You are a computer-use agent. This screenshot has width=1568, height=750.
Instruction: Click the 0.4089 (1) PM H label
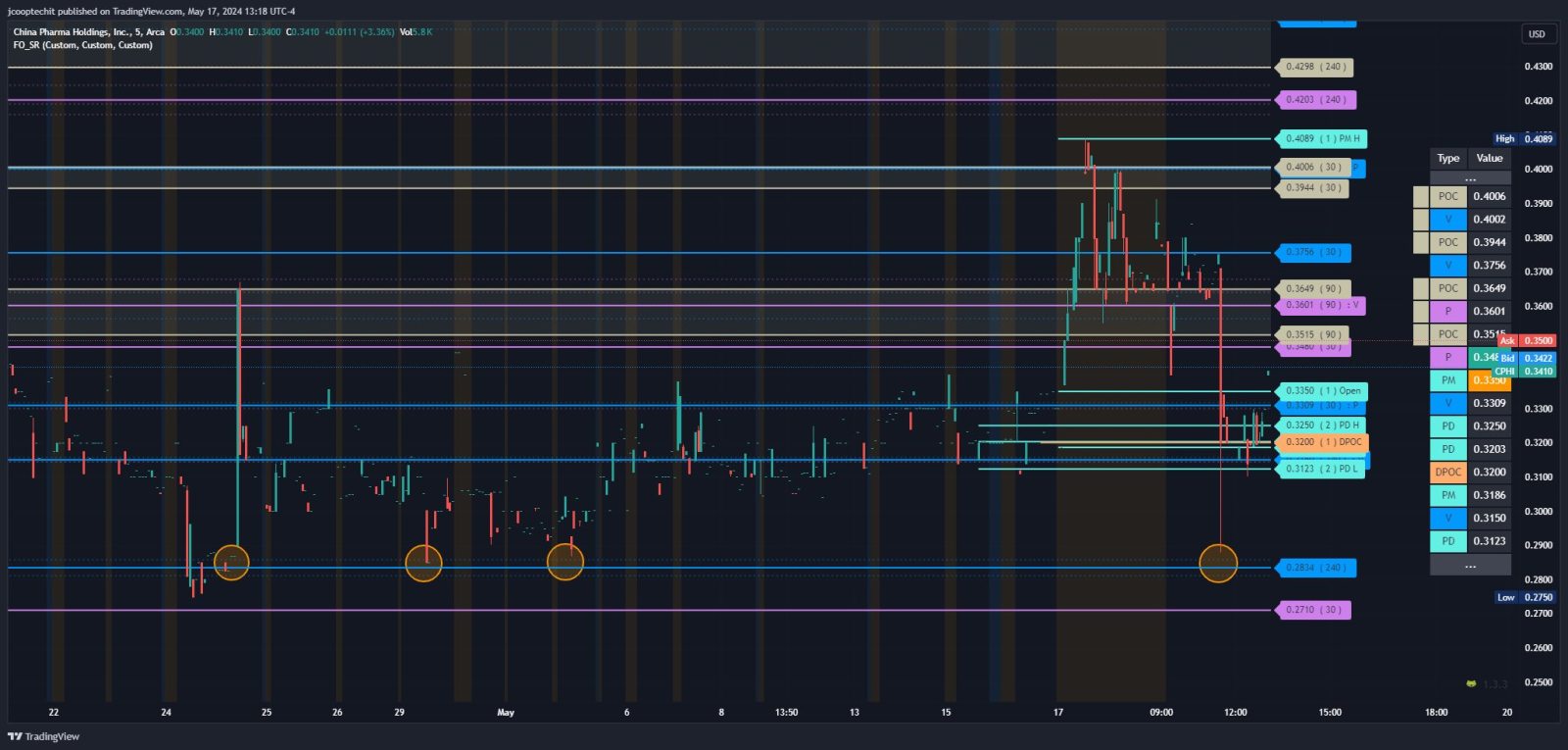[1322, 139]
